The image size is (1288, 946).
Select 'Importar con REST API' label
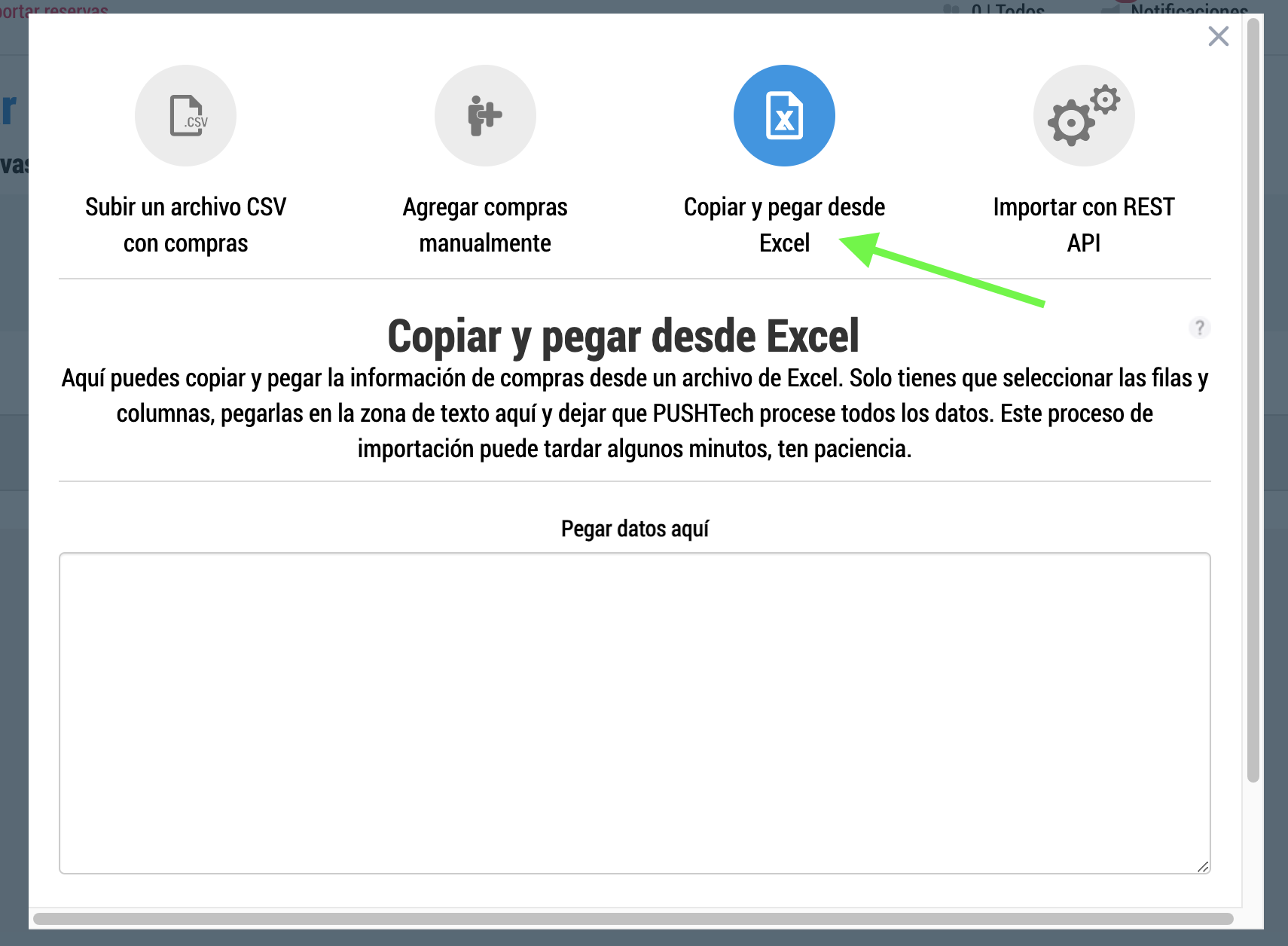pyautogui.click(x=1084, y=224)
